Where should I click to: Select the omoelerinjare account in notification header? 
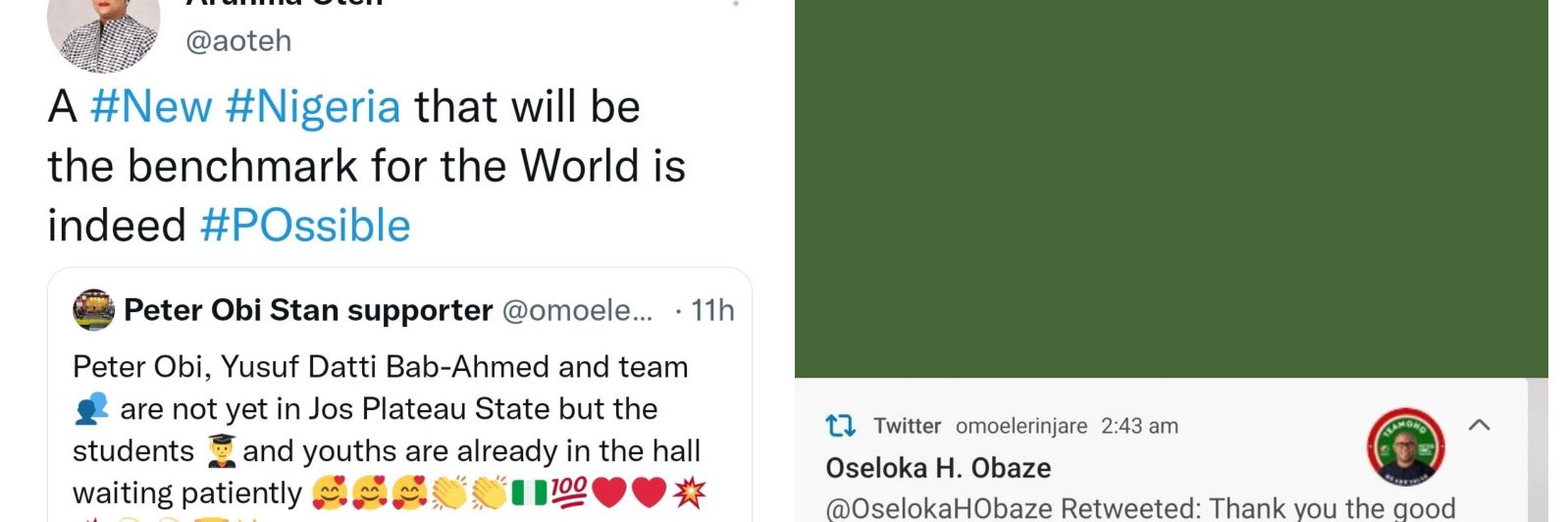pyautogui.click(x=1021, y=426)
